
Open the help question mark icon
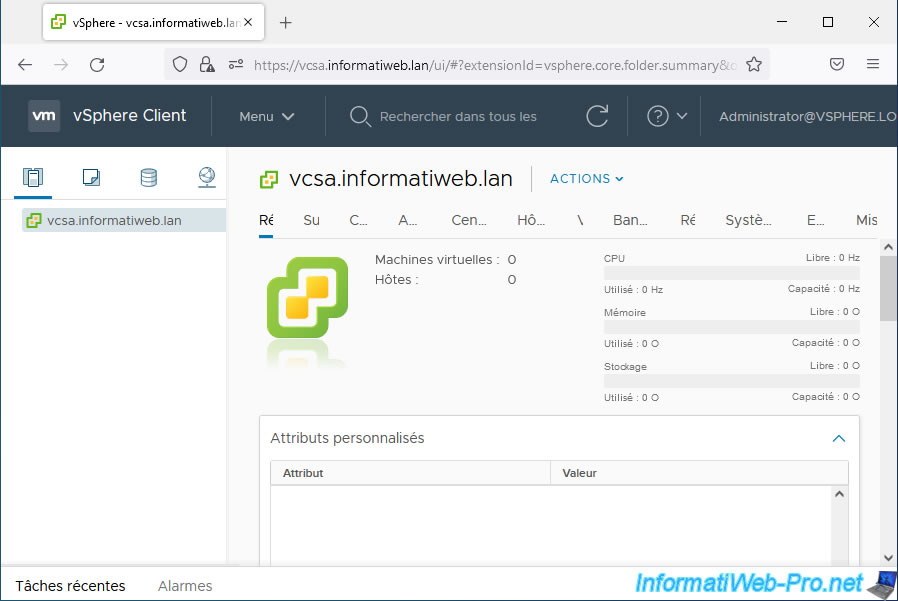pos(657,116)
